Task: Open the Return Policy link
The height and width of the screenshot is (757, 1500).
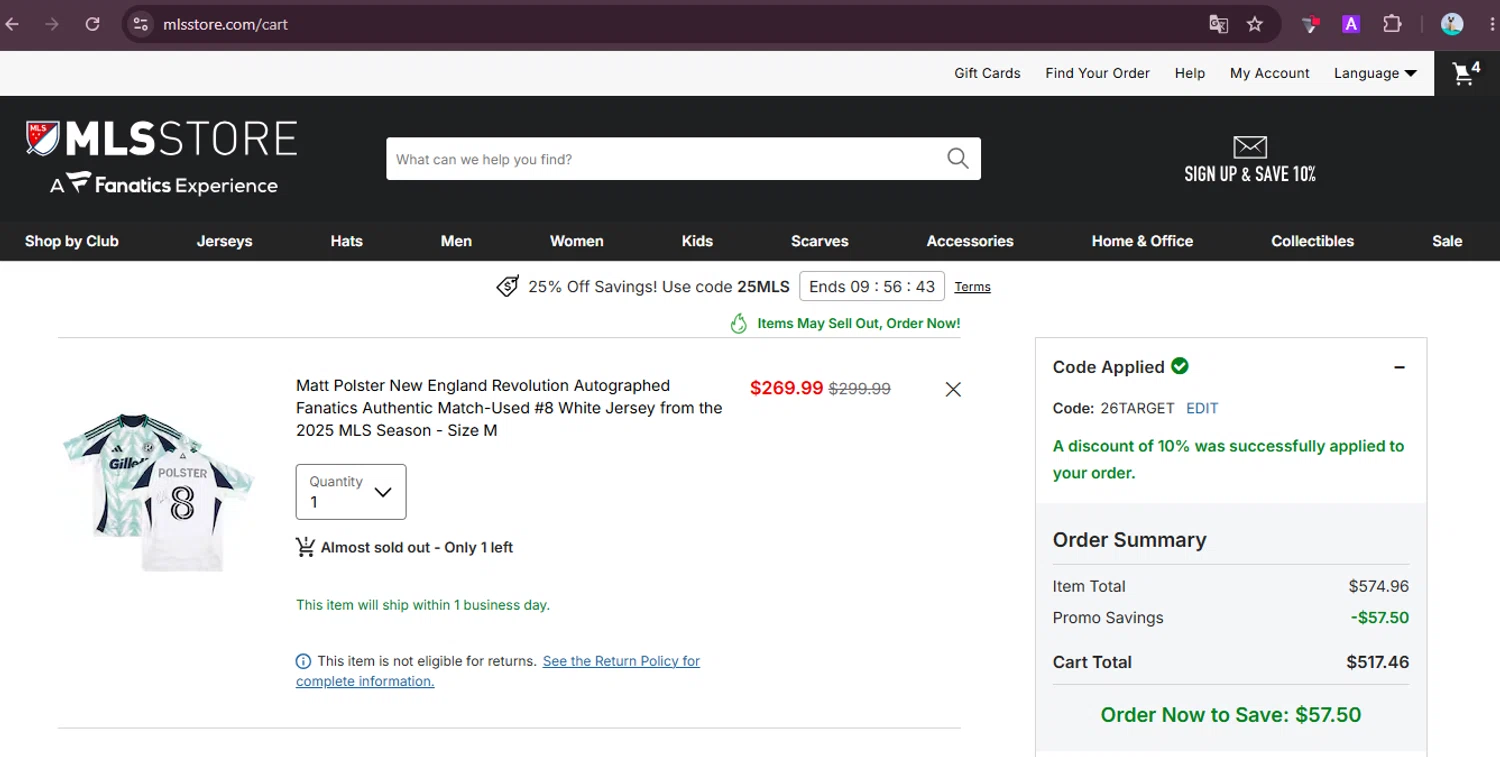Action: [498, 671]
